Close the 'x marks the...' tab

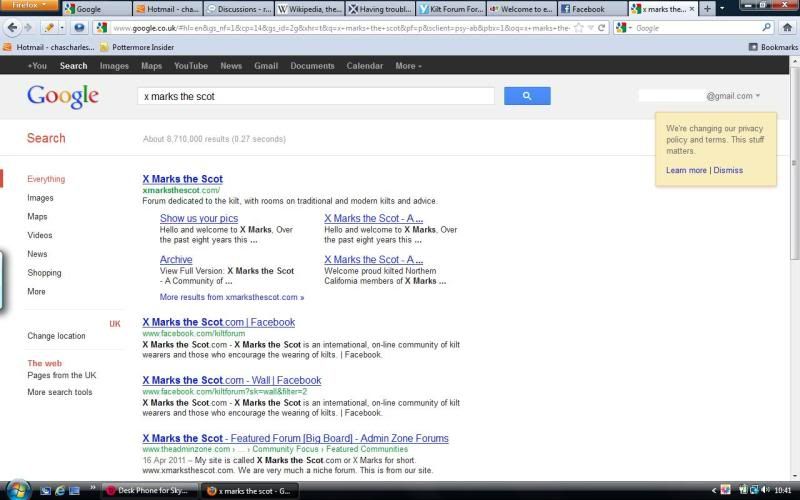pyautogui.click(x=691, y=9)
